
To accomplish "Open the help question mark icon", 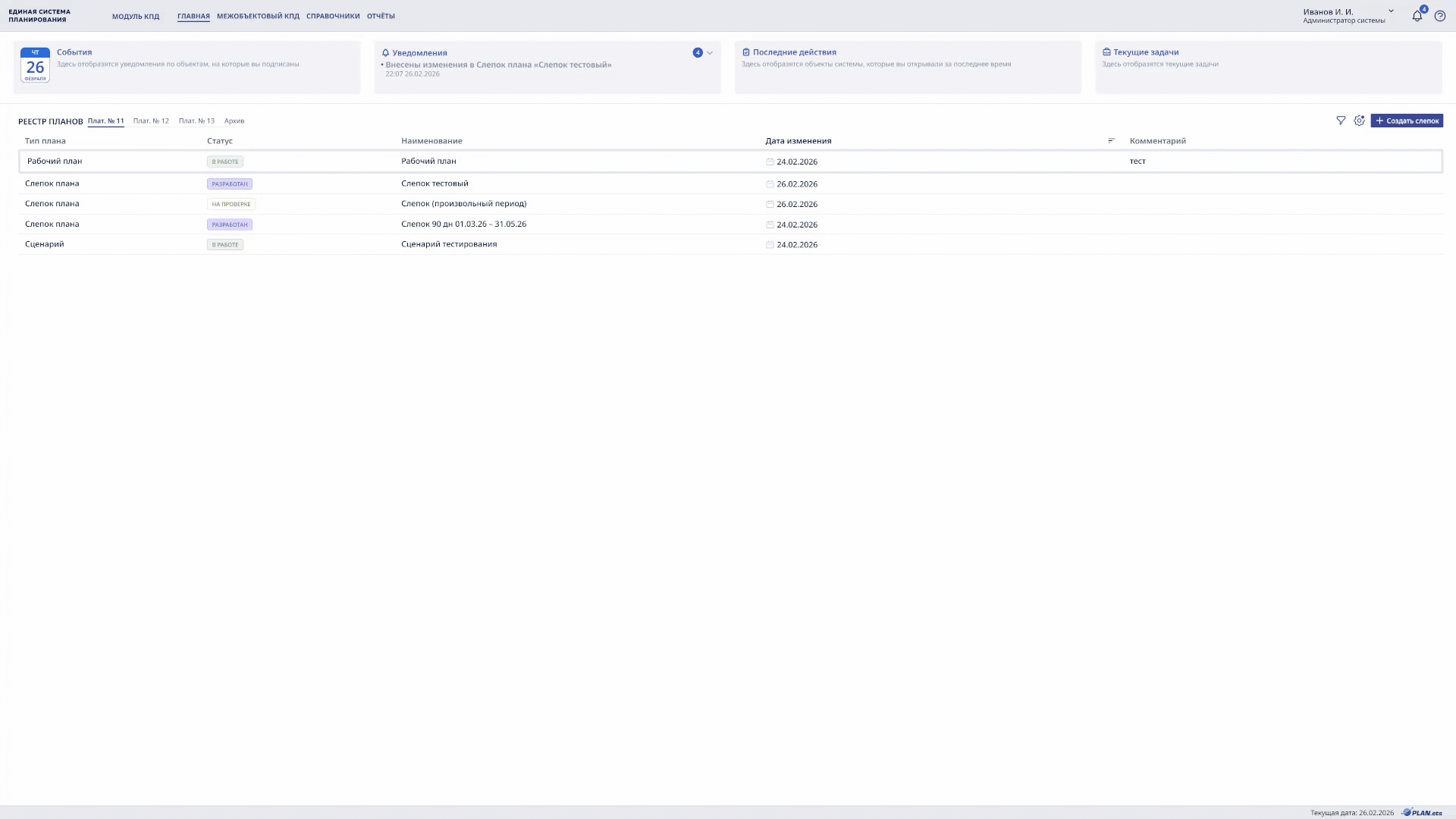I will point(1439,16).
